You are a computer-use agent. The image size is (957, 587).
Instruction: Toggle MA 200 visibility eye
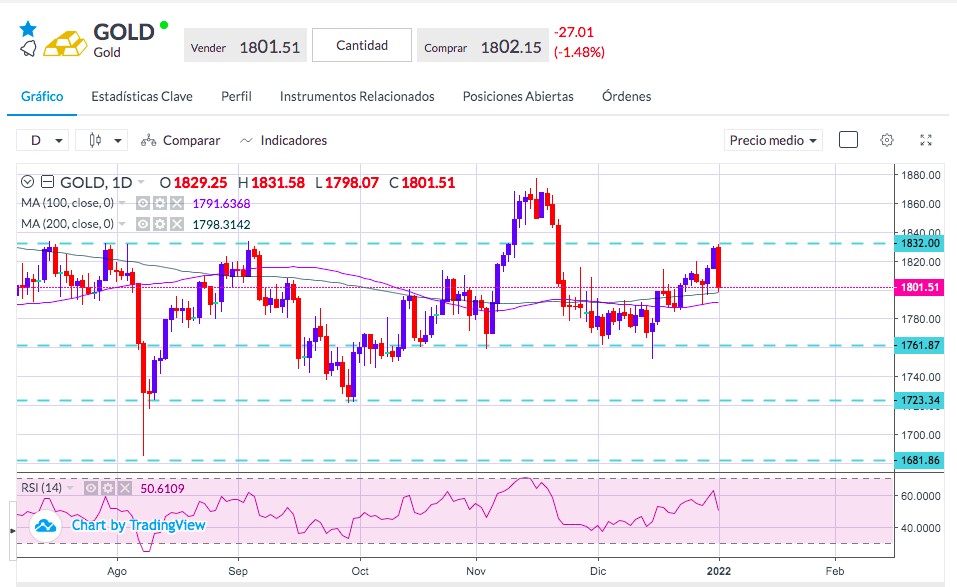[143, 224]
